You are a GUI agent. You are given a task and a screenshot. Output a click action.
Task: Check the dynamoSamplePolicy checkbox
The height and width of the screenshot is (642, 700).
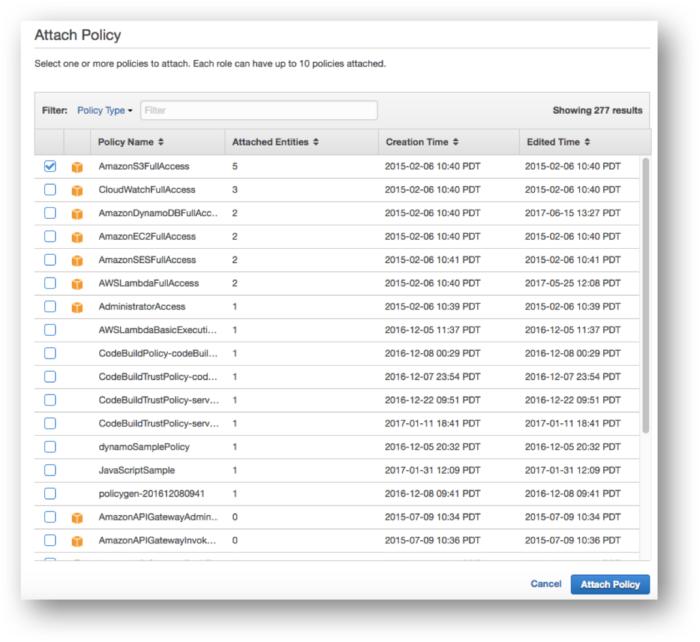point(50,447)
